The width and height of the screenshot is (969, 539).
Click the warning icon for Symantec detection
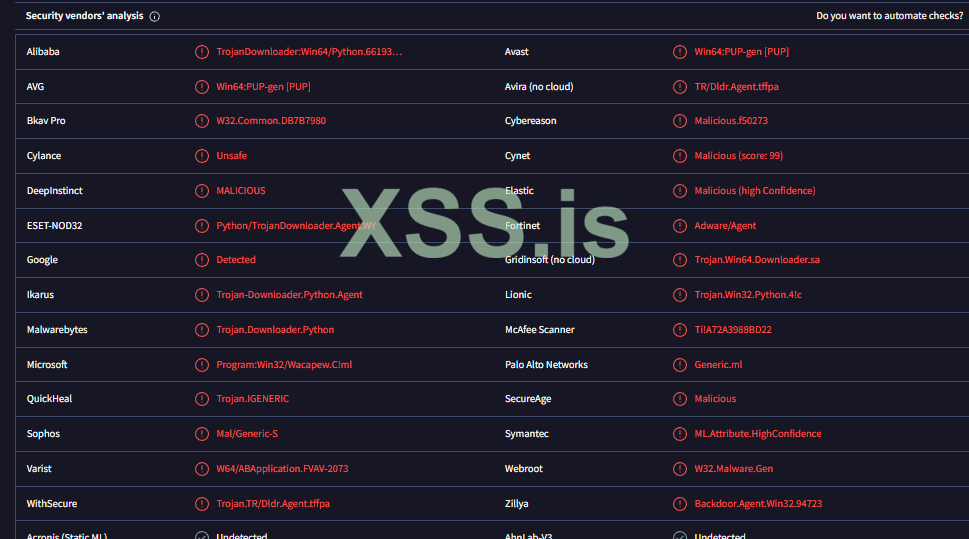[680, 434]
